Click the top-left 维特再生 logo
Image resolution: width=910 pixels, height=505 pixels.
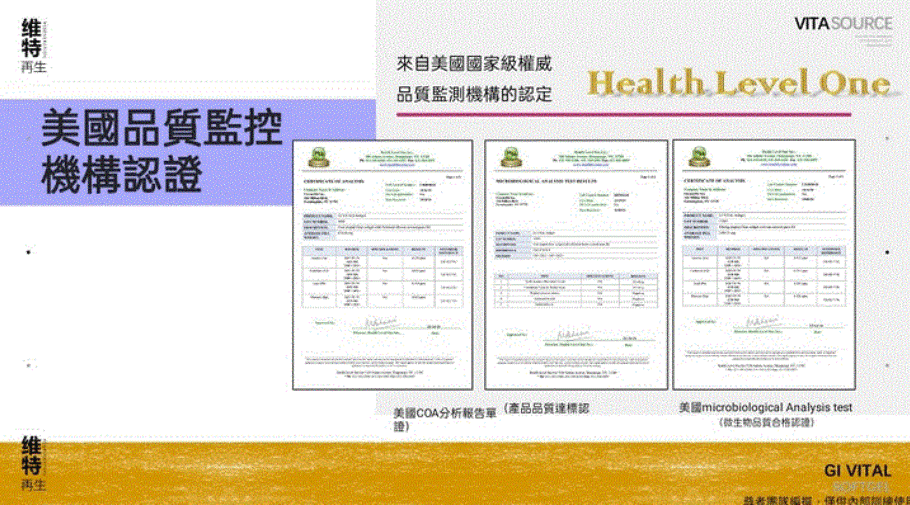coord(33,46)
